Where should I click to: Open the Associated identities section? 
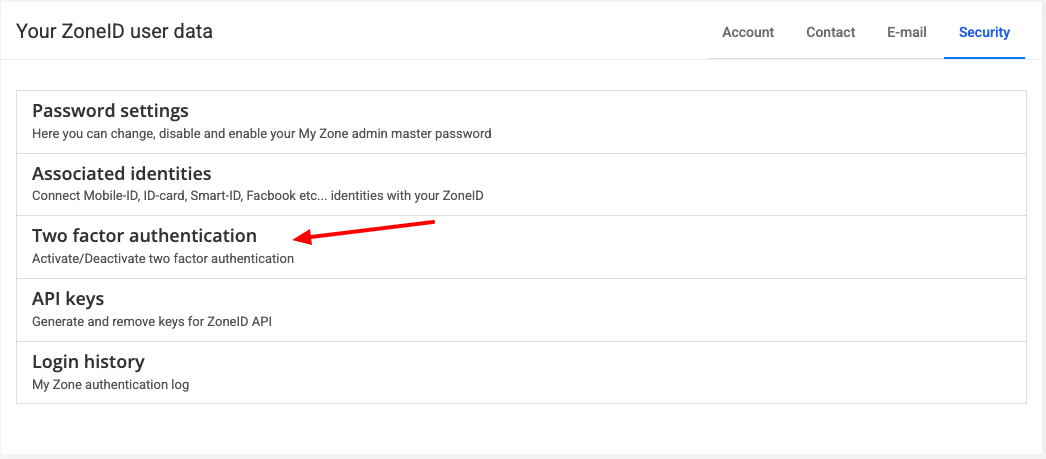(121, 173)
